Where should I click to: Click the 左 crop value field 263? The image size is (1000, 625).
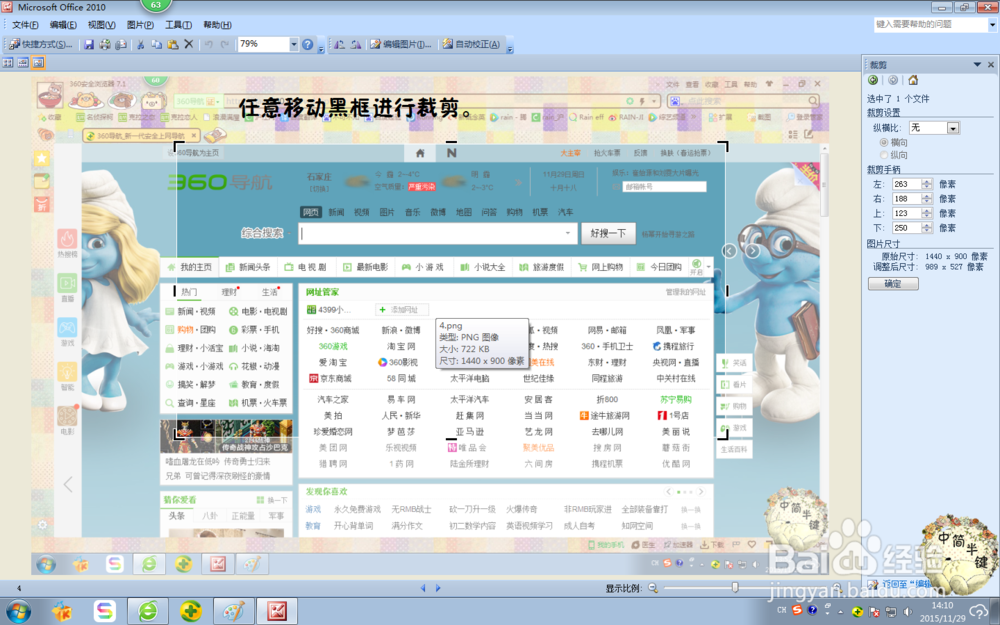click(906, 184)
